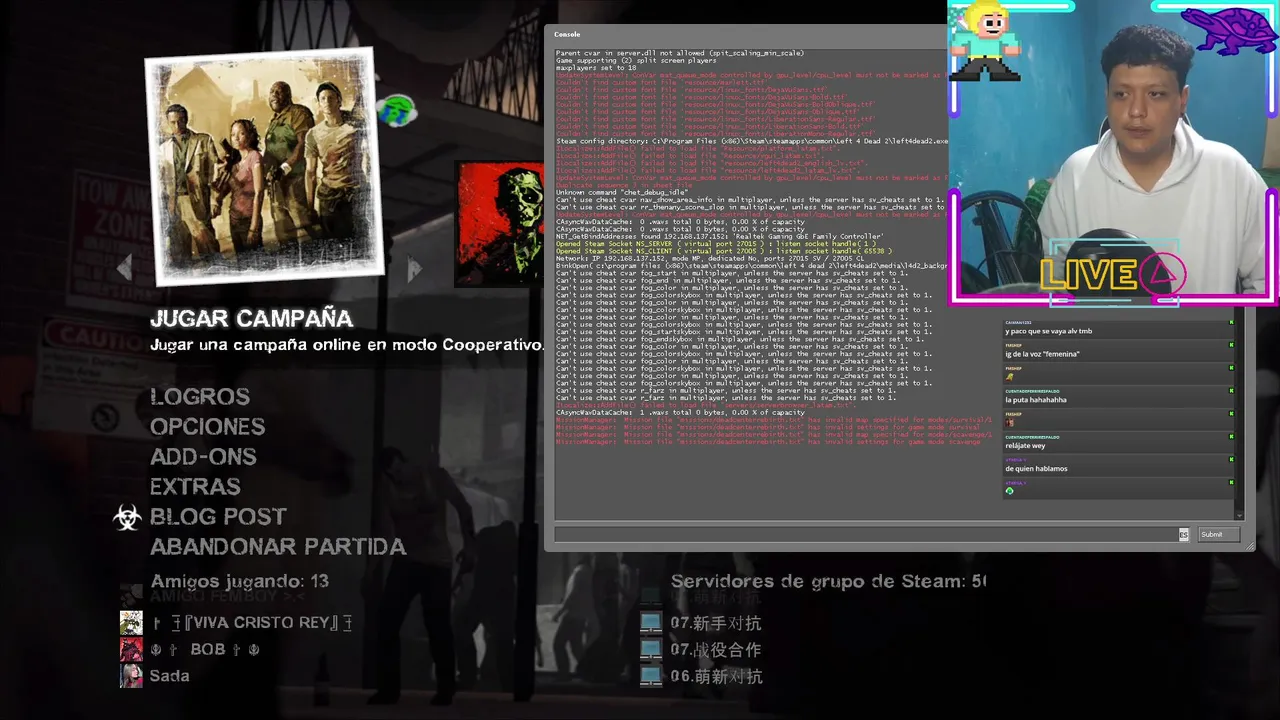Click the console resize grip corner
The height and width of the screenshot is (720, 1280).
click(x=1249, y=545)
